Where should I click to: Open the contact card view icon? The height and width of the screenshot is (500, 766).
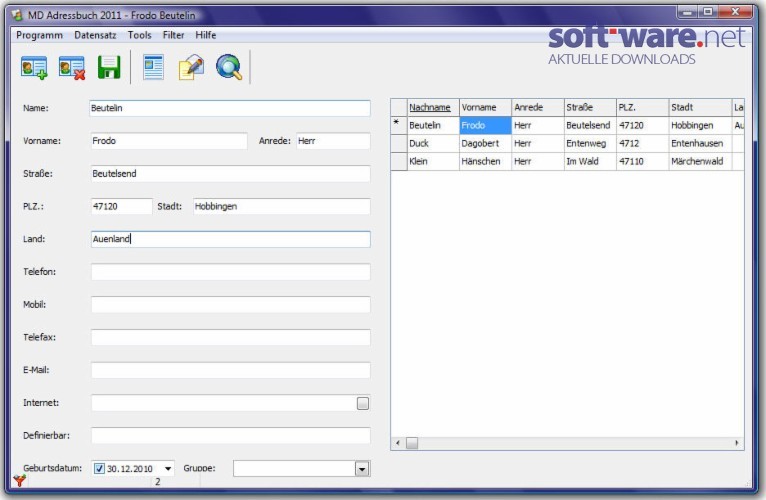(153, 67)
